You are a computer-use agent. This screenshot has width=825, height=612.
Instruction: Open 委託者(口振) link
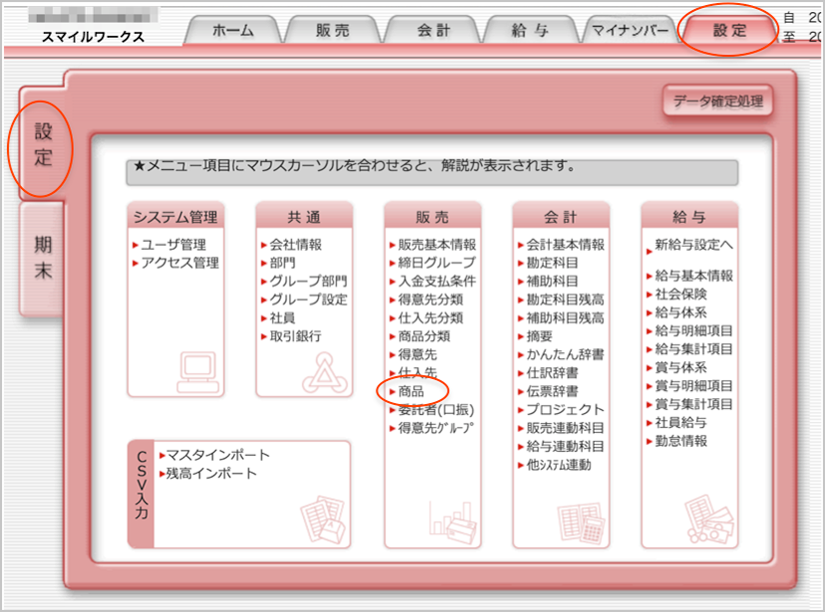tap(436, 409)
